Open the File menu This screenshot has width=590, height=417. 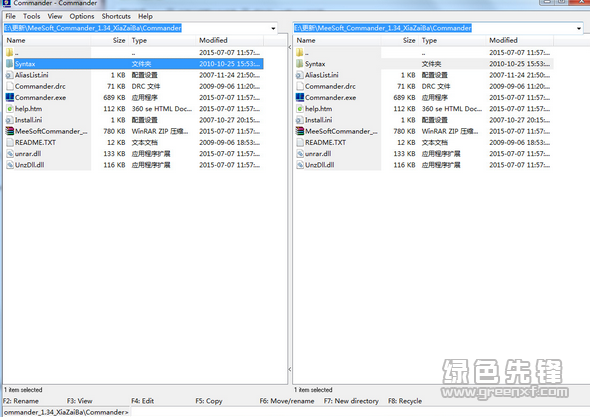pos(11,16)
